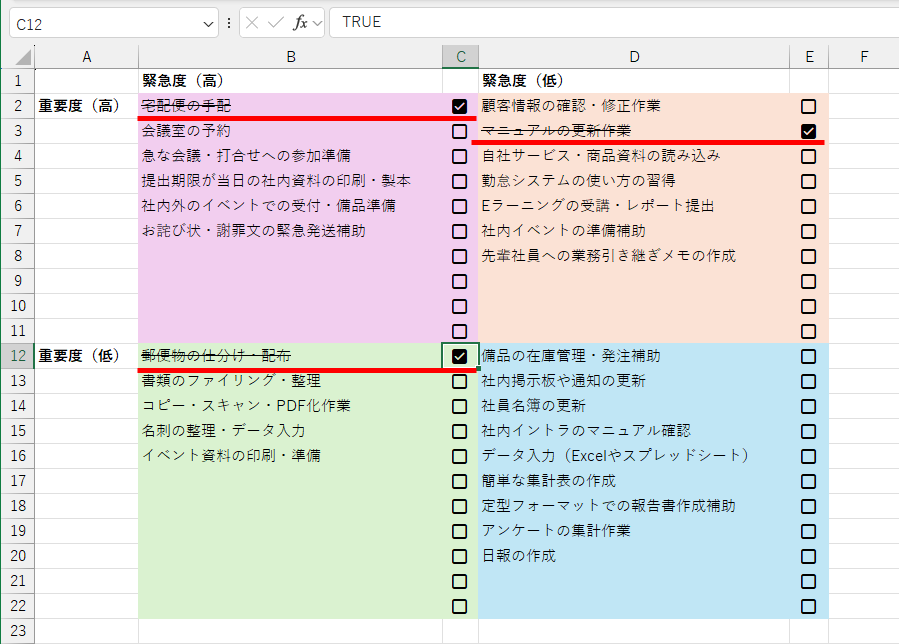The height and width of the screenshot is (644, 899).
Task: Check the 書類のファイリング・整理 checkbox
Action: tap(458, 381)
